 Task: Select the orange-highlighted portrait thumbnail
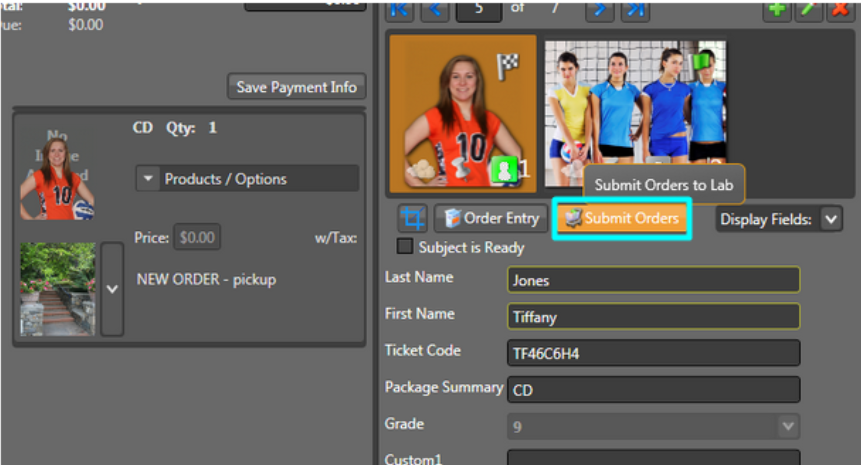(463, 114)
